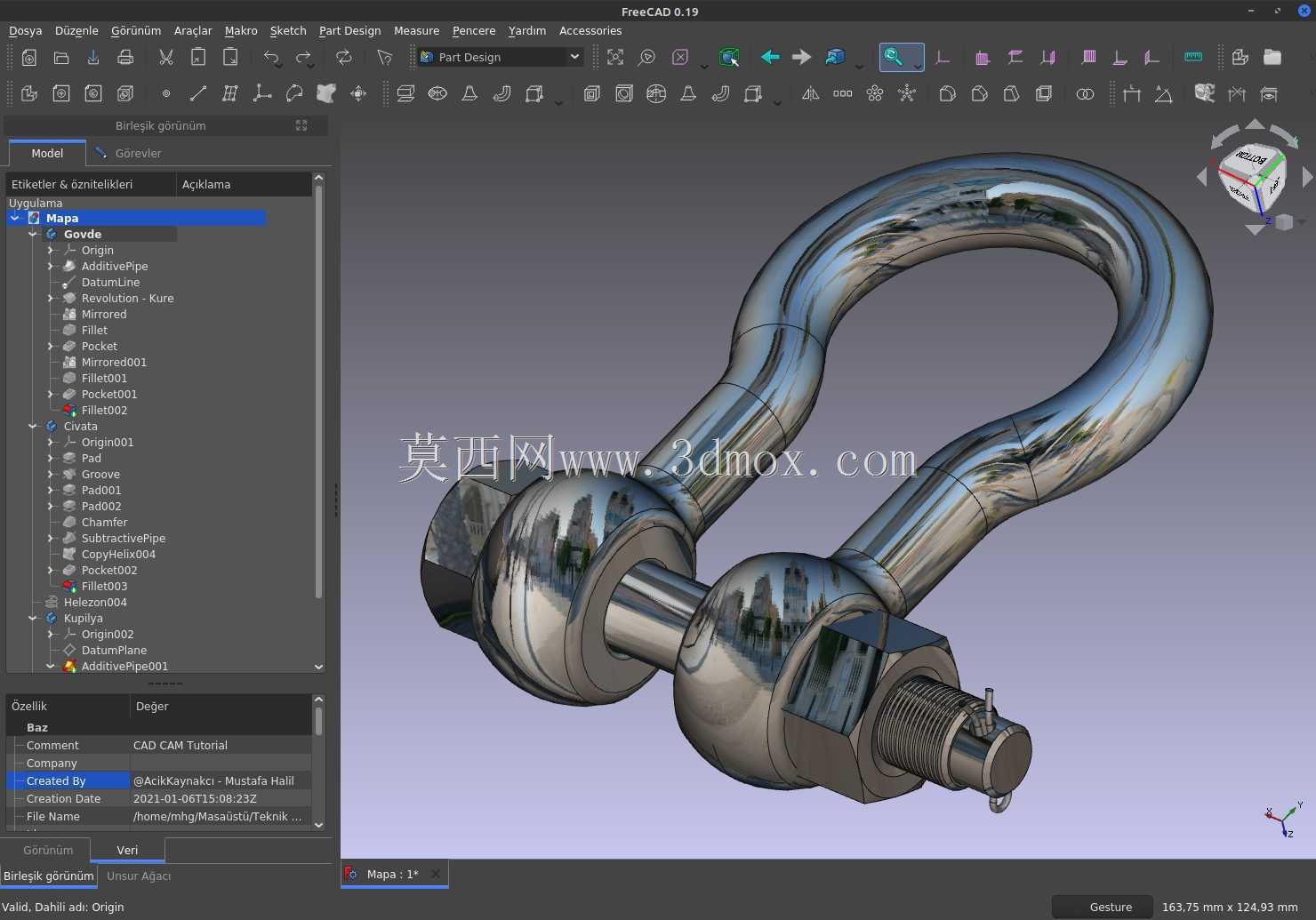Open the Araçlar menu
Screen dimensions: 1316x920
tap(193, 31)
